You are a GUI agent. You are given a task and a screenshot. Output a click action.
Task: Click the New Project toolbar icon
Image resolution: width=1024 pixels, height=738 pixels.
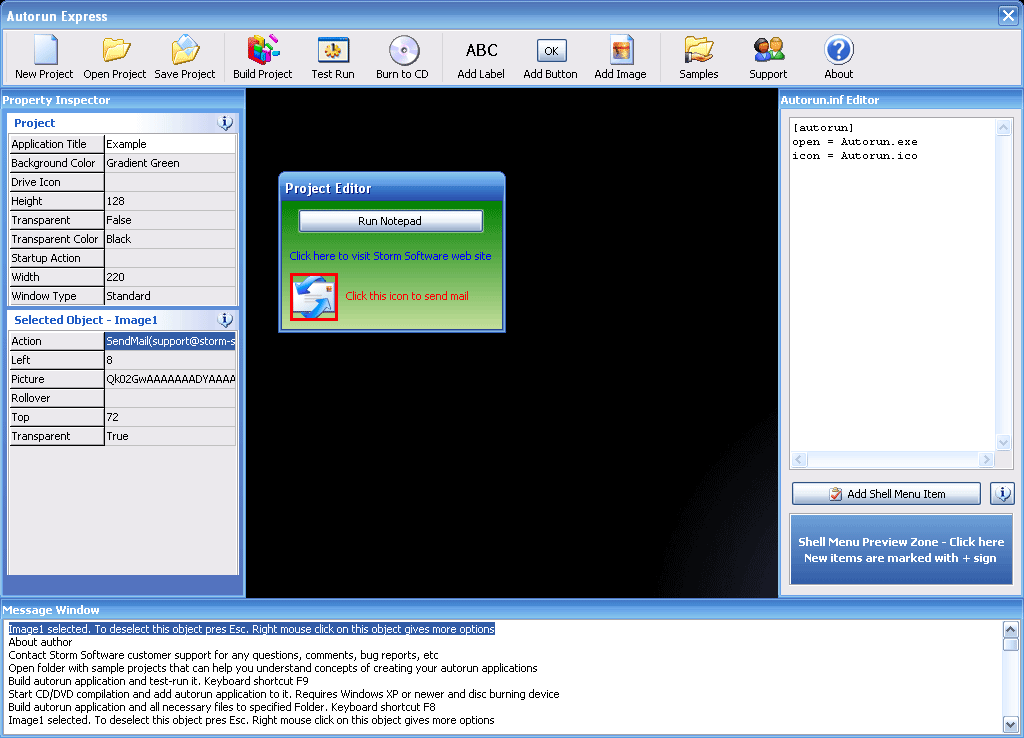coord(44,51)
